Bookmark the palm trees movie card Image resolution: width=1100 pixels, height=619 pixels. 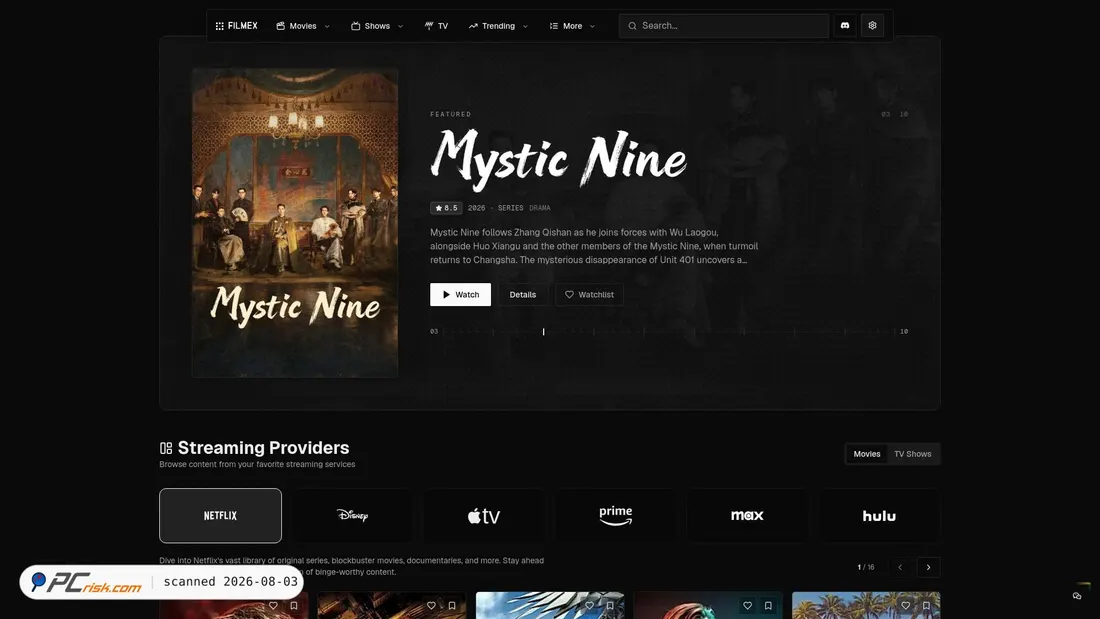[x=927, y=606]
